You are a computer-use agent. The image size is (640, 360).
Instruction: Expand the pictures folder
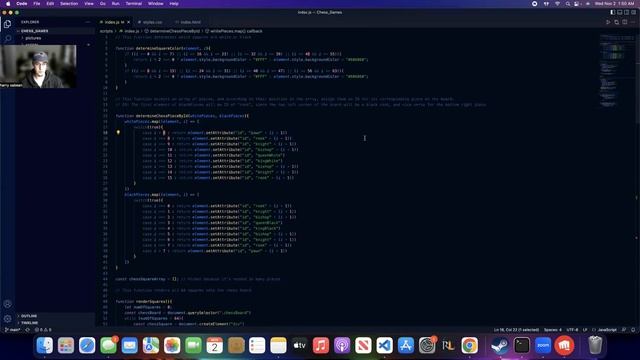point(33,38)
